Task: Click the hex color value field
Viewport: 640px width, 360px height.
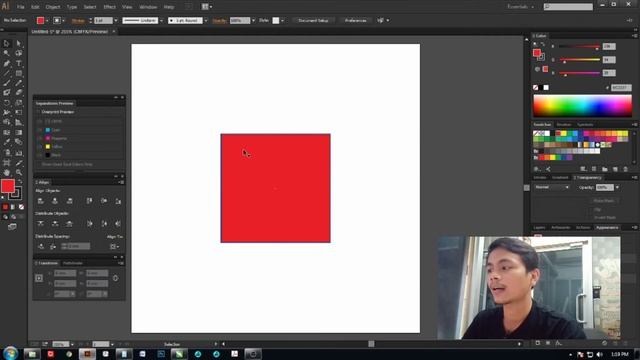Action: tap(621, 88)
